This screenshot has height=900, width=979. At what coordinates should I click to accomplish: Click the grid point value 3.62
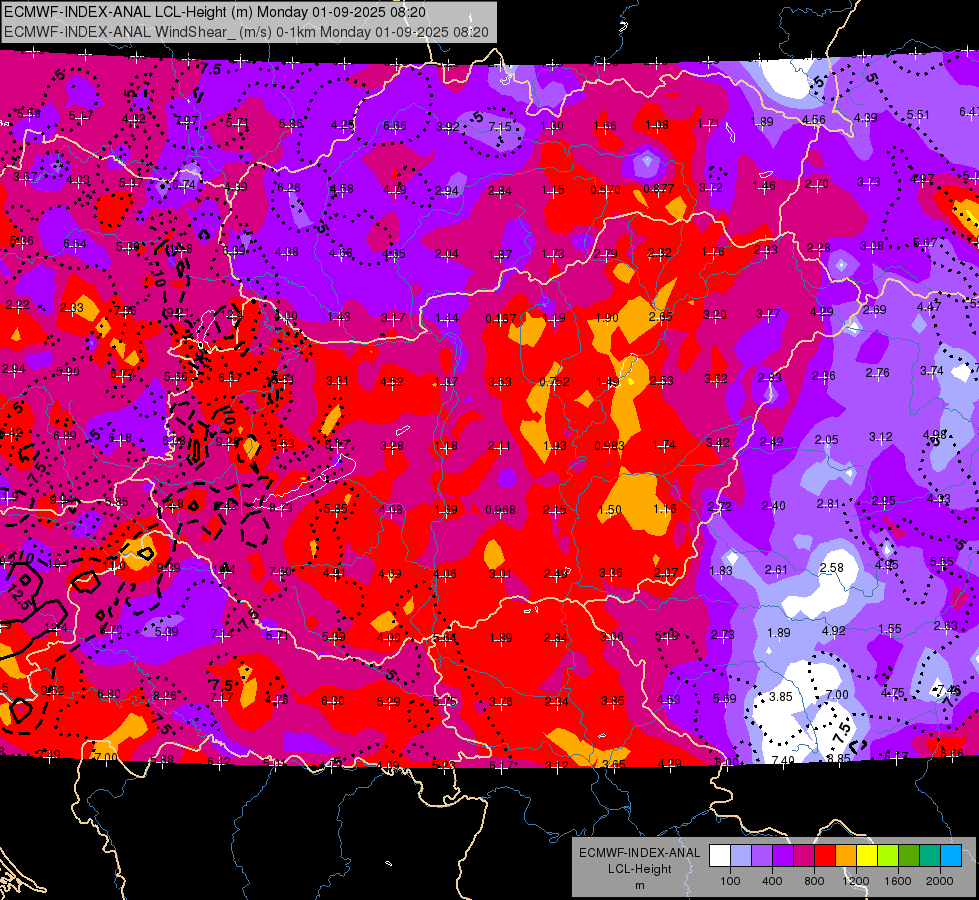click(x=716, y=378)
